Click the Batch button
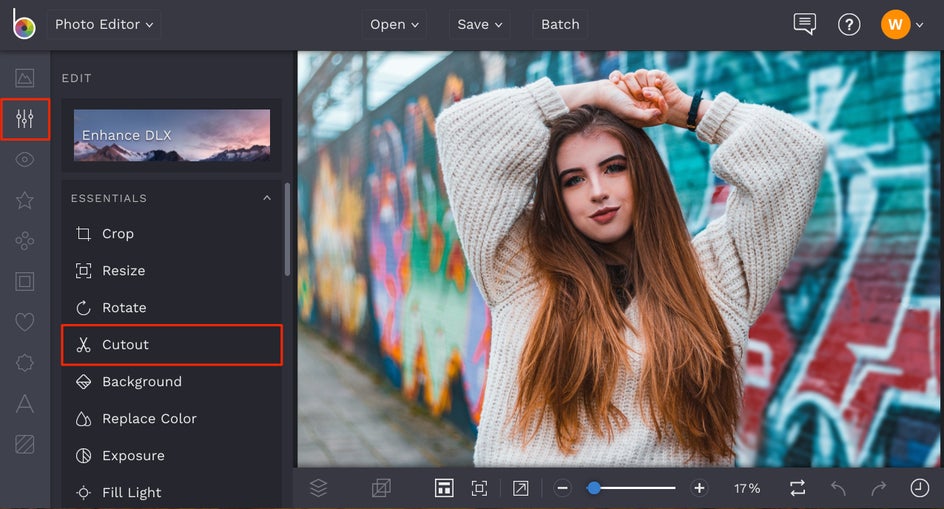 tap(560, 24)
